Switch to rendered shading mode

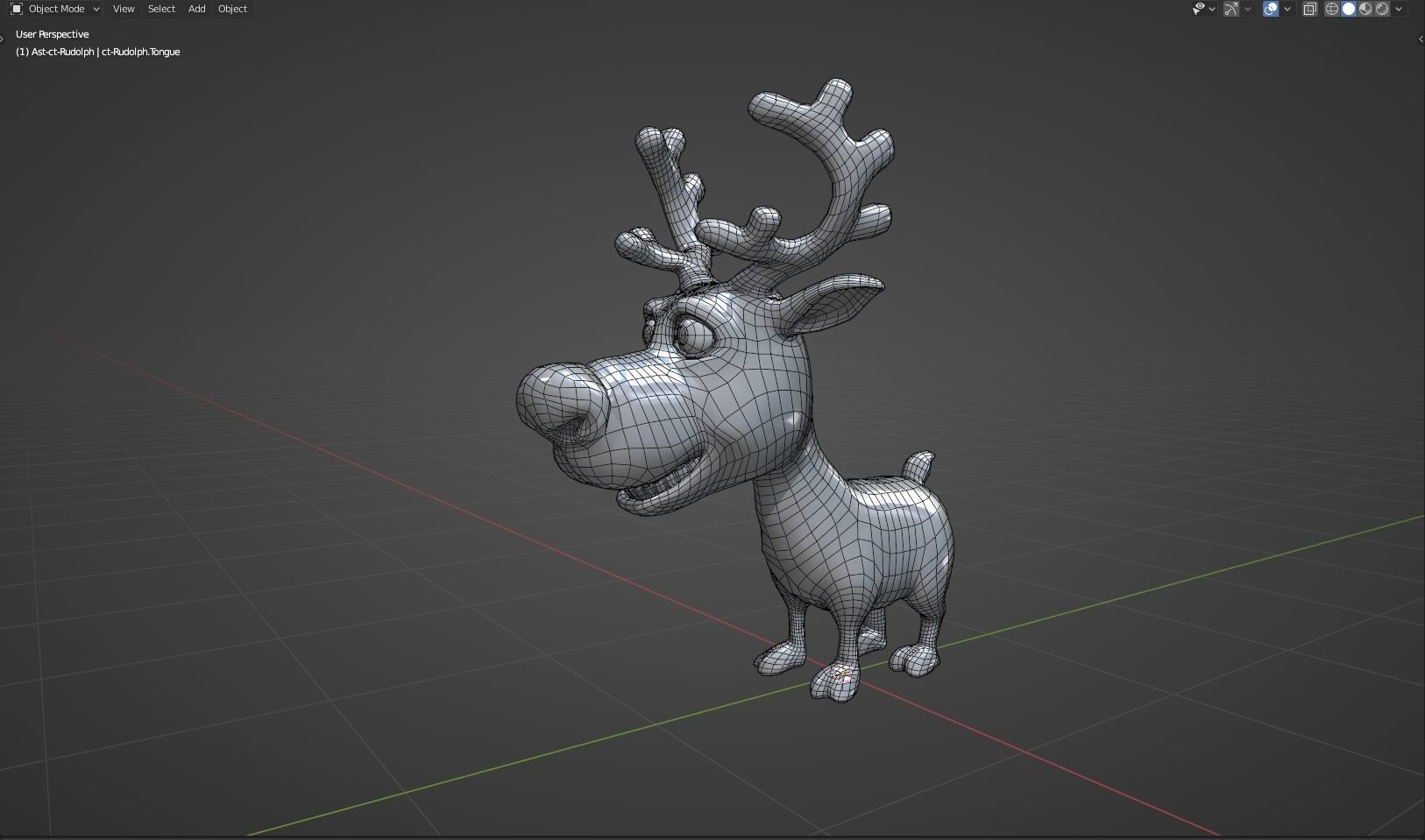tap(1382, 9)
